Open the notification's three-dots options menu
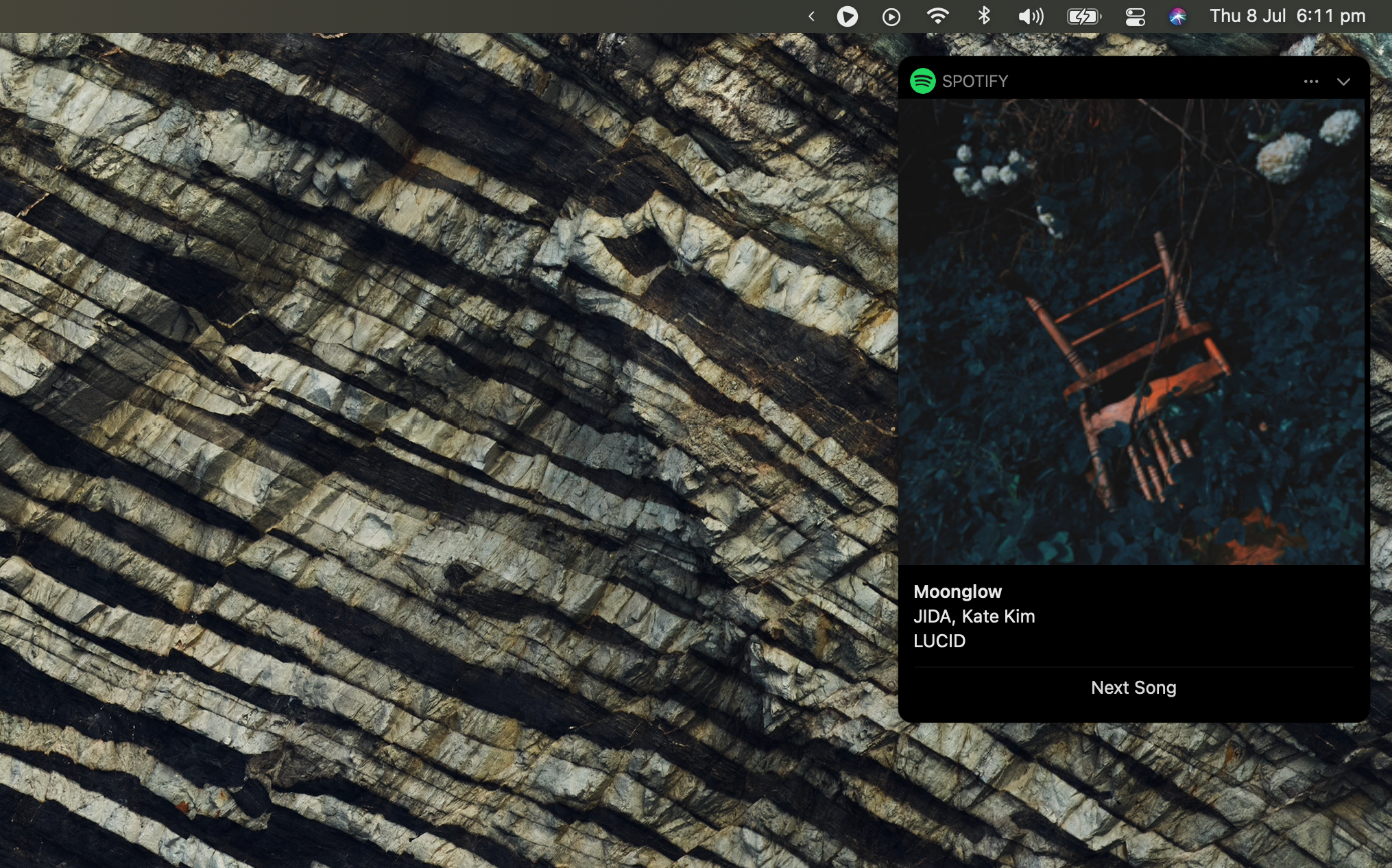This screenshot has height=868, width=1392. tap(1310, 82)
